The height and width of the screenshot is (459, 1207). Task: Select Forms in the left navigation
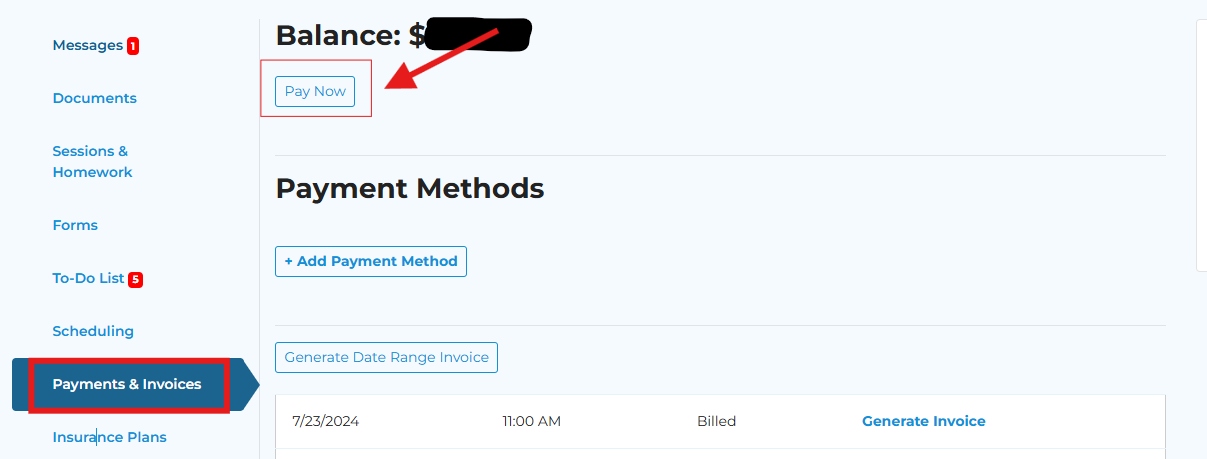click(75, 225)
